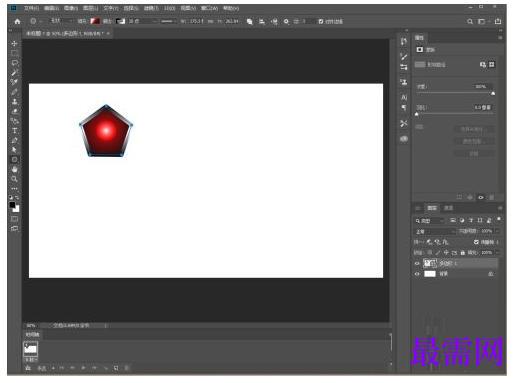Select the Eraser tool
522x383 pixels.
(x=14, y=111)
